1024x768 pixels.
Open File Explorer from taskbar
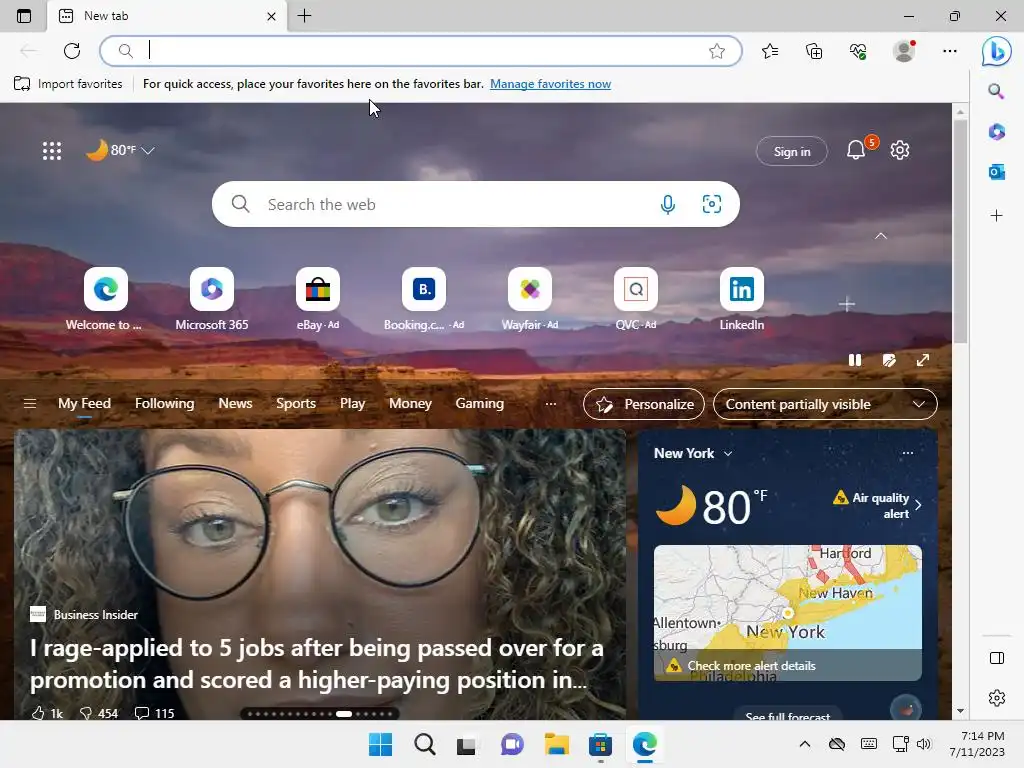556,744
